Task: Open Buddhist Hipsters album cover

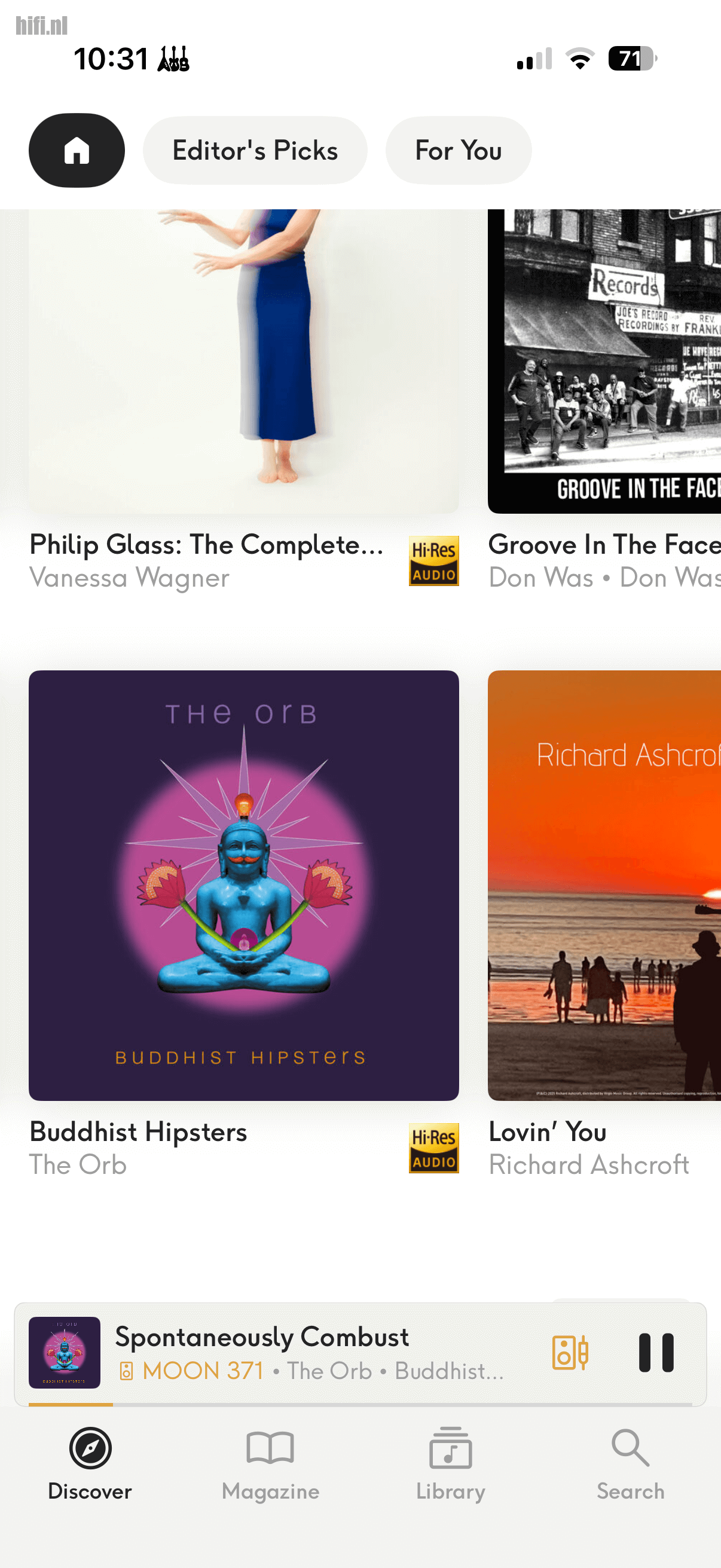Action: [x=243, y=885]
